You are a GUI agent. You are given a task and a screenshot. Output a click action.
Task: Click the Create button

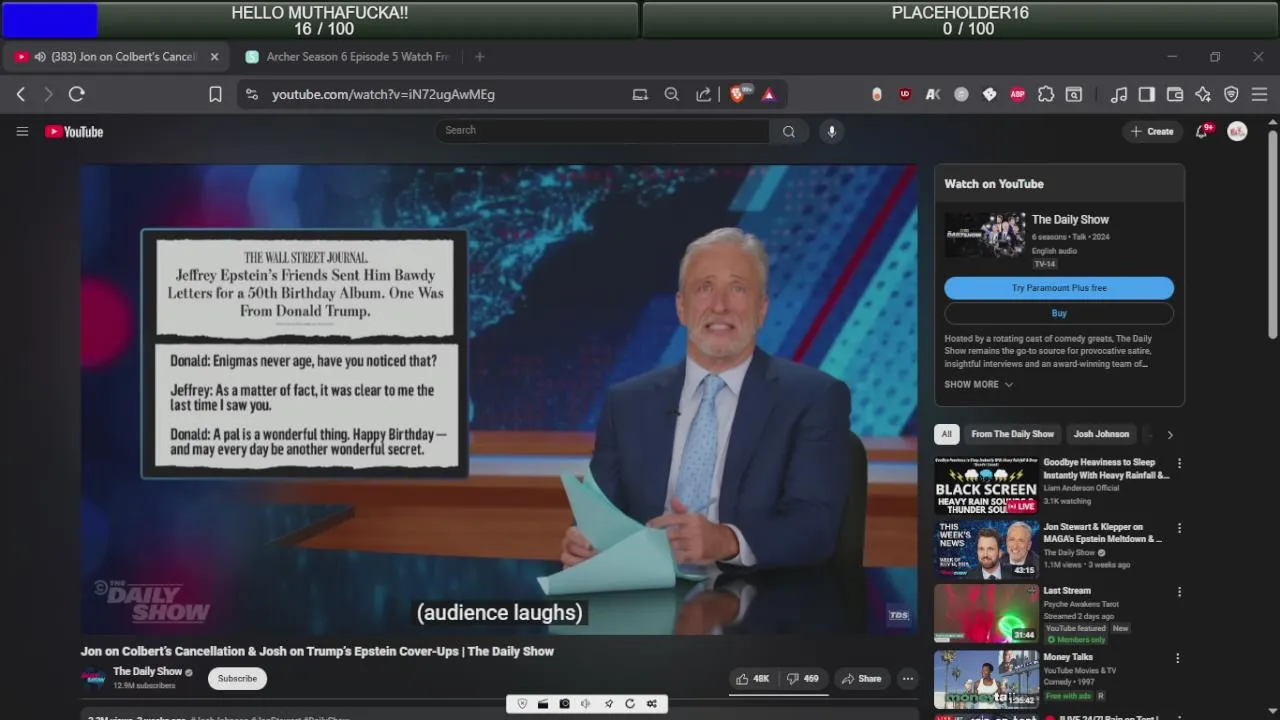1152,131
